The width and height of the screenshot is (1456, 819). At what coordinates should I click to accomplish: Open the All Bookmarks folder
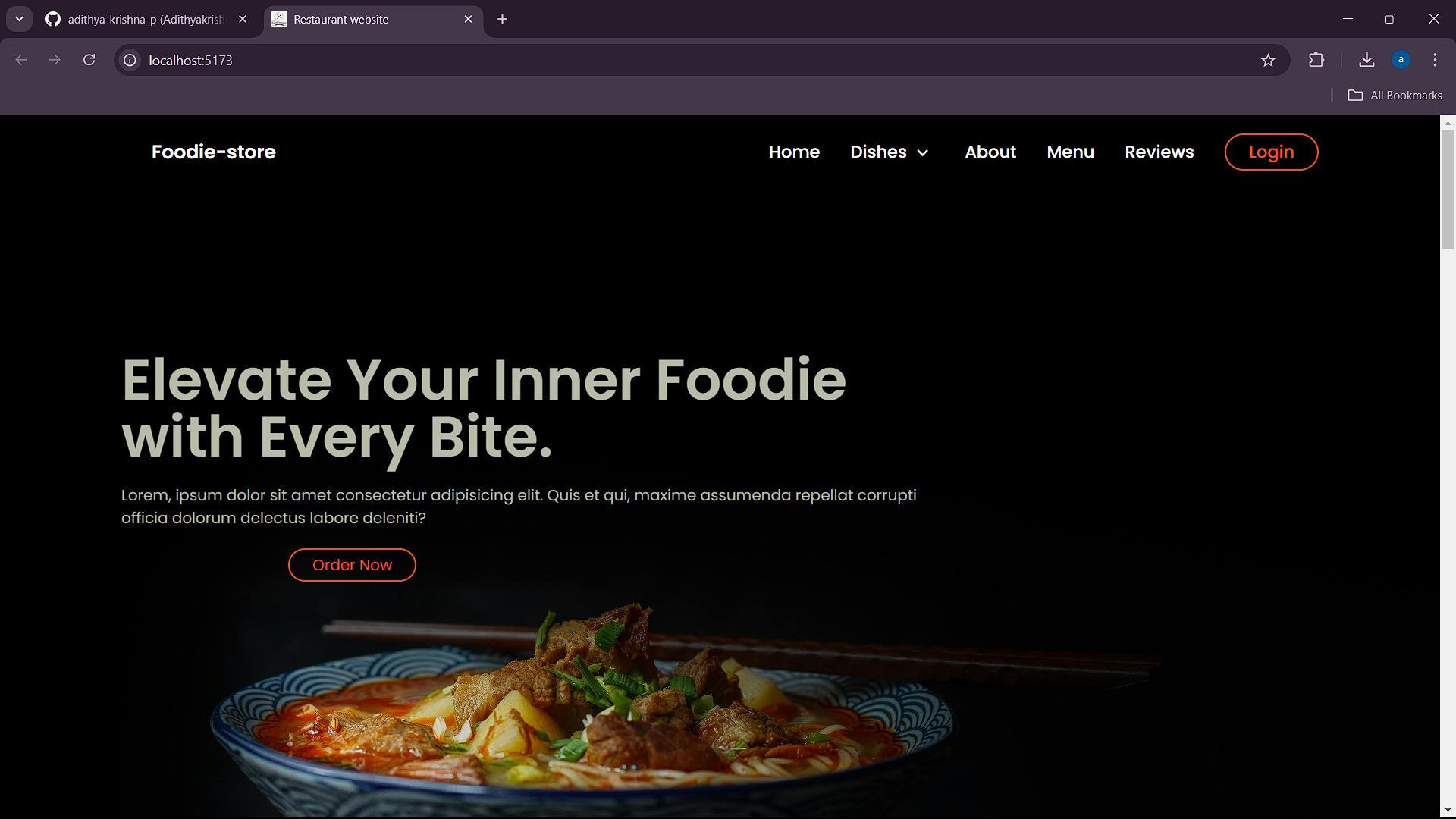[1395, 96]
